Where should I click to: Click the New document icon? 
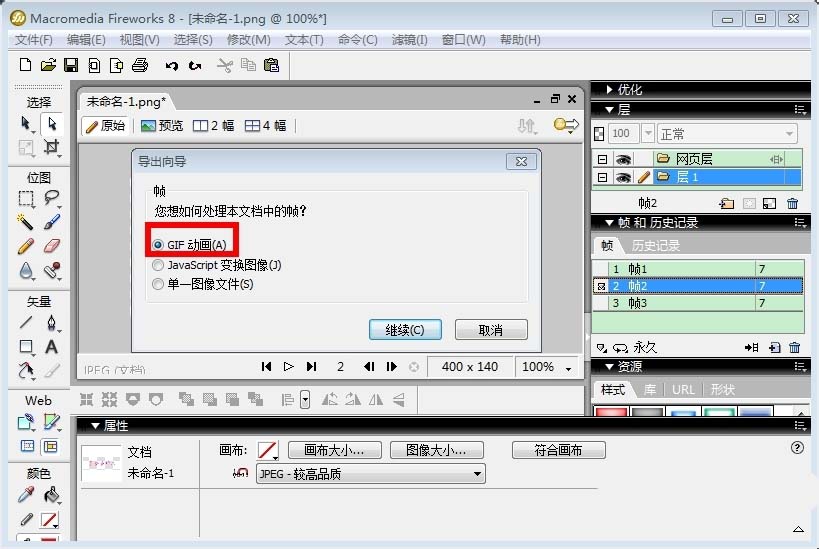(x=25, y=65)
